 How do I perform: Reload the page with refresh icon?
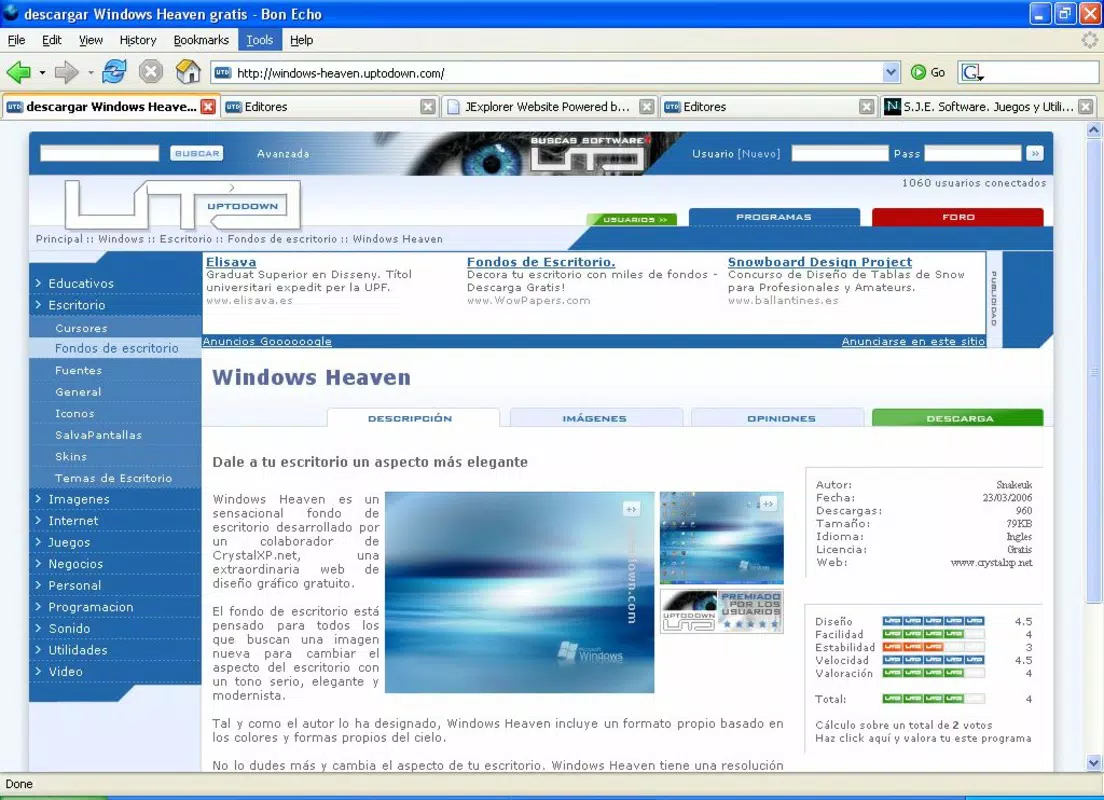click(x=114, y=72)
